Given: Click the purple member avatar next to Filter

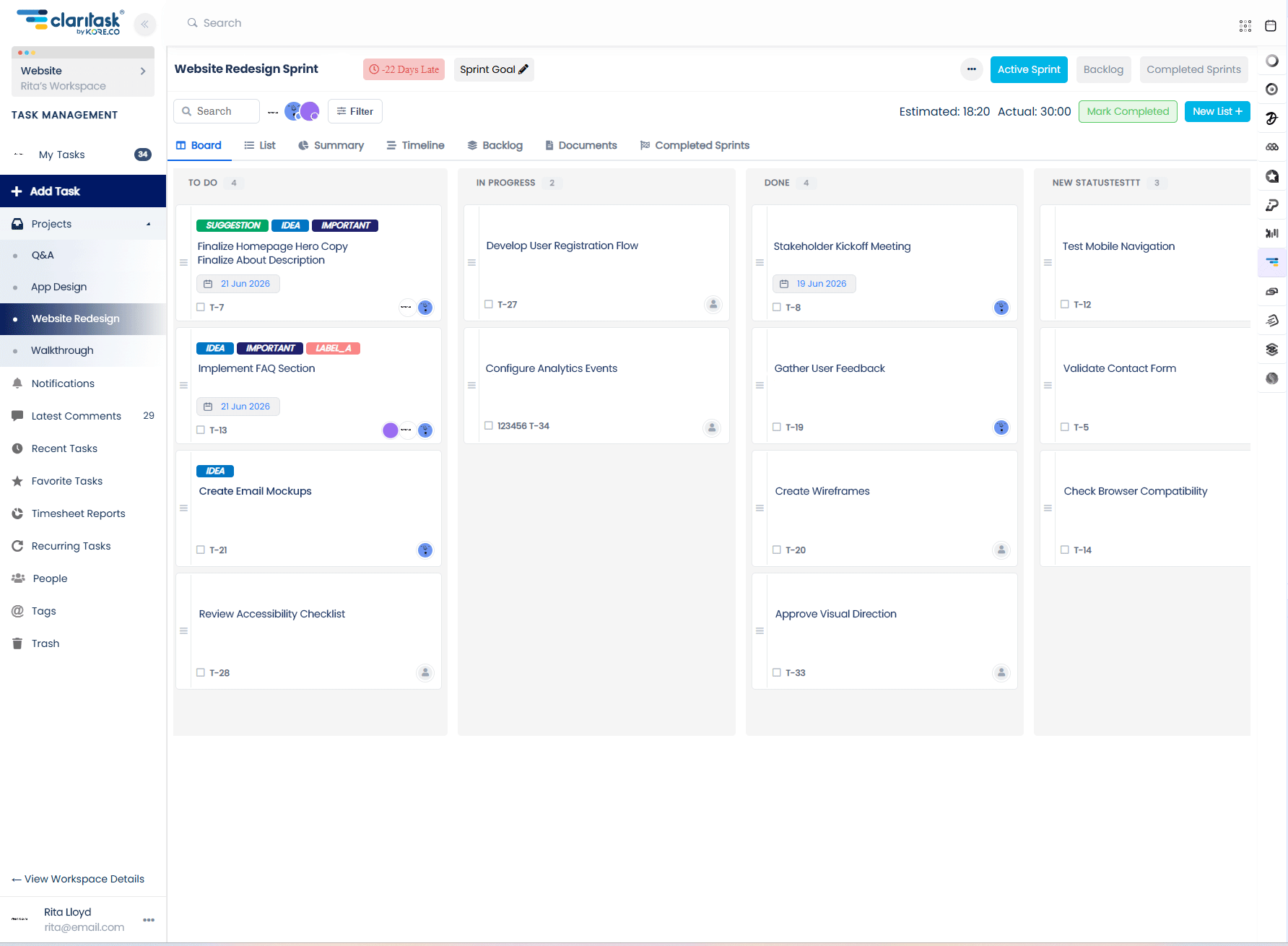Looking at the screenshot, I should 310,111.
